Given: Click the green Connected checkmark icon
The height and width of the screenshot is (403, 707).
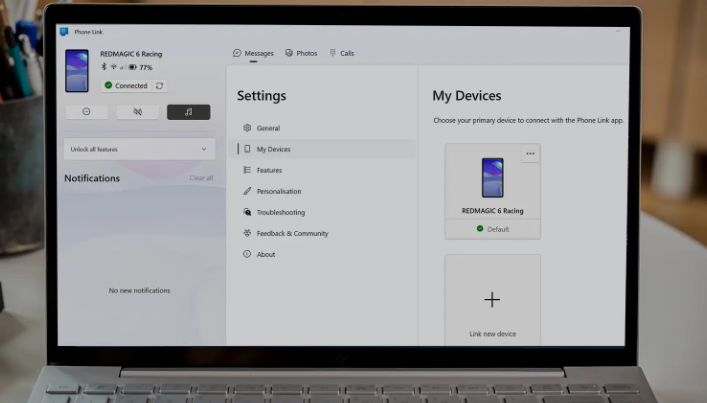Looking at the screenshot, I should click(108, 85).
